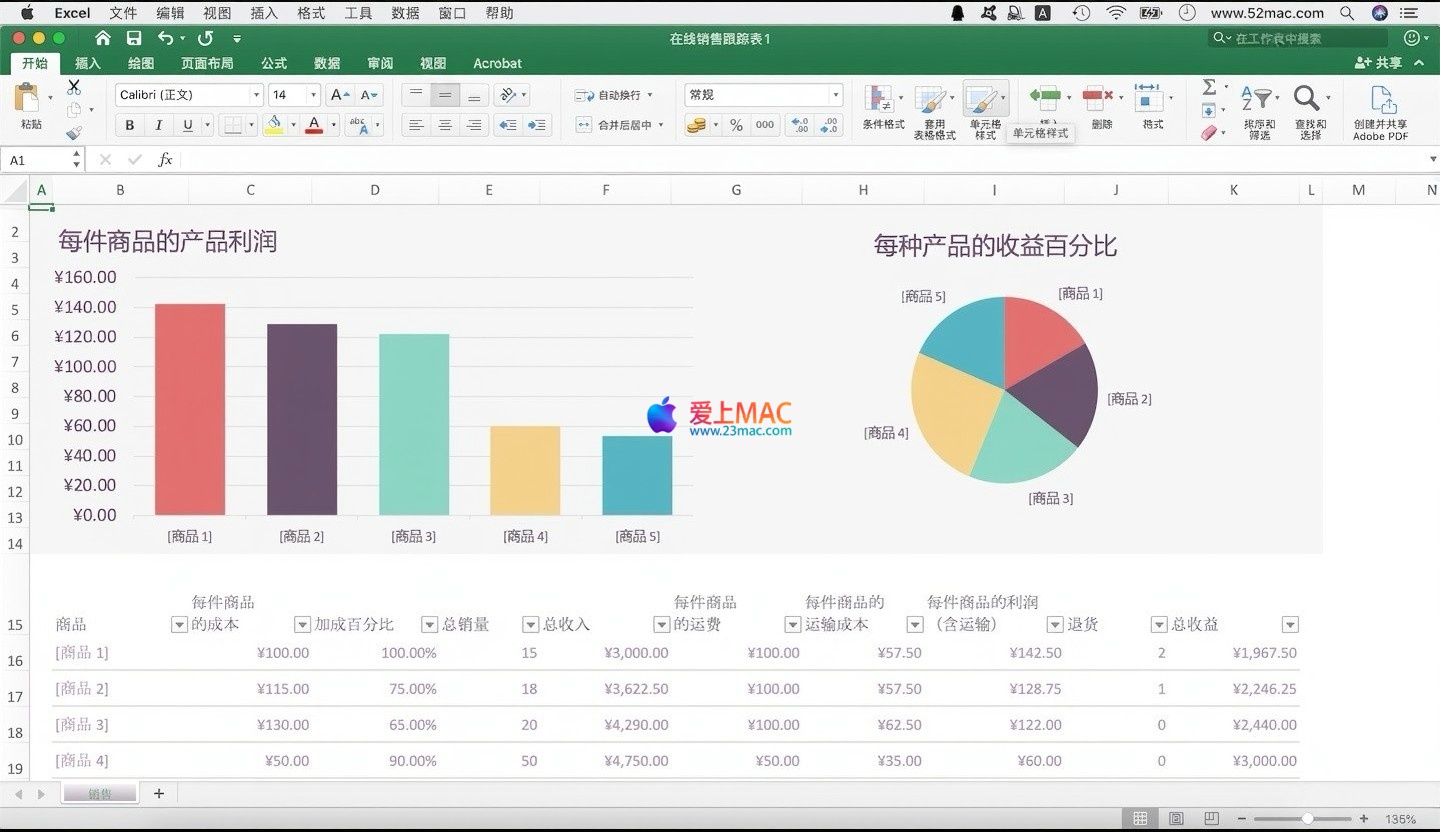
Task: Click the 共享 share button
Action: tap(1379, 62)
